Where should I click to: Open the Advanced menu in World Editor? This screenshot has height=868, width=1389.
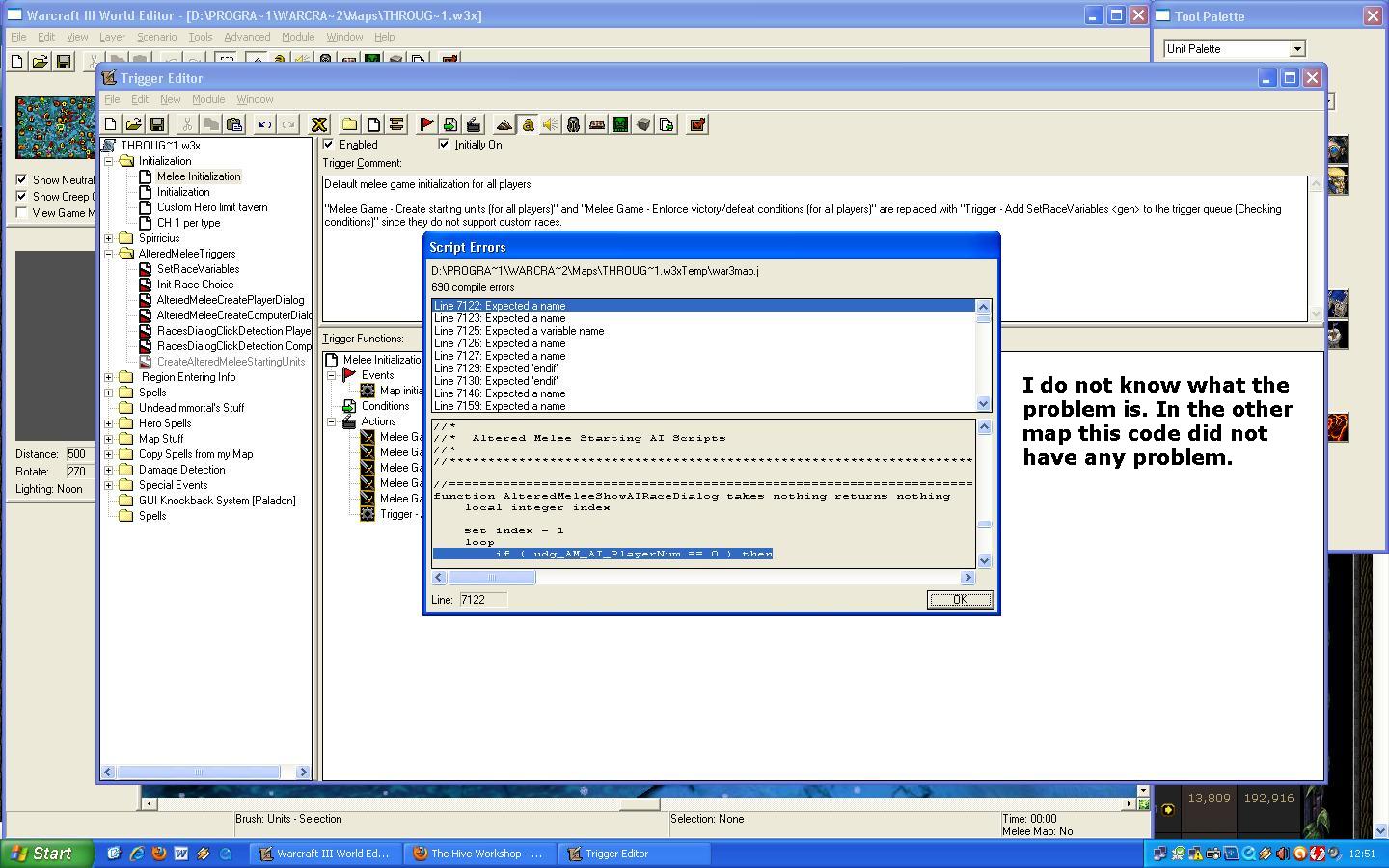[247, 37]
